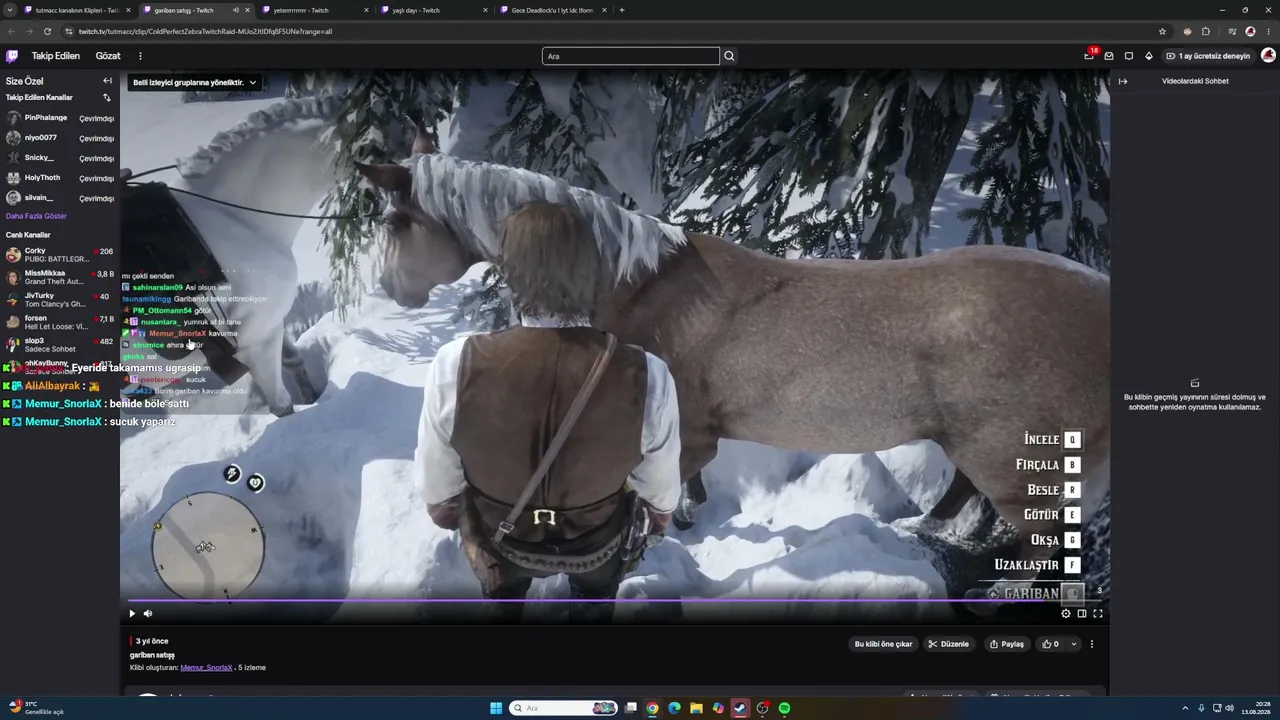Open more options beside the like button
Image resolution: width=1280 pixels, height=720 pixels.
click(1092, 644)
